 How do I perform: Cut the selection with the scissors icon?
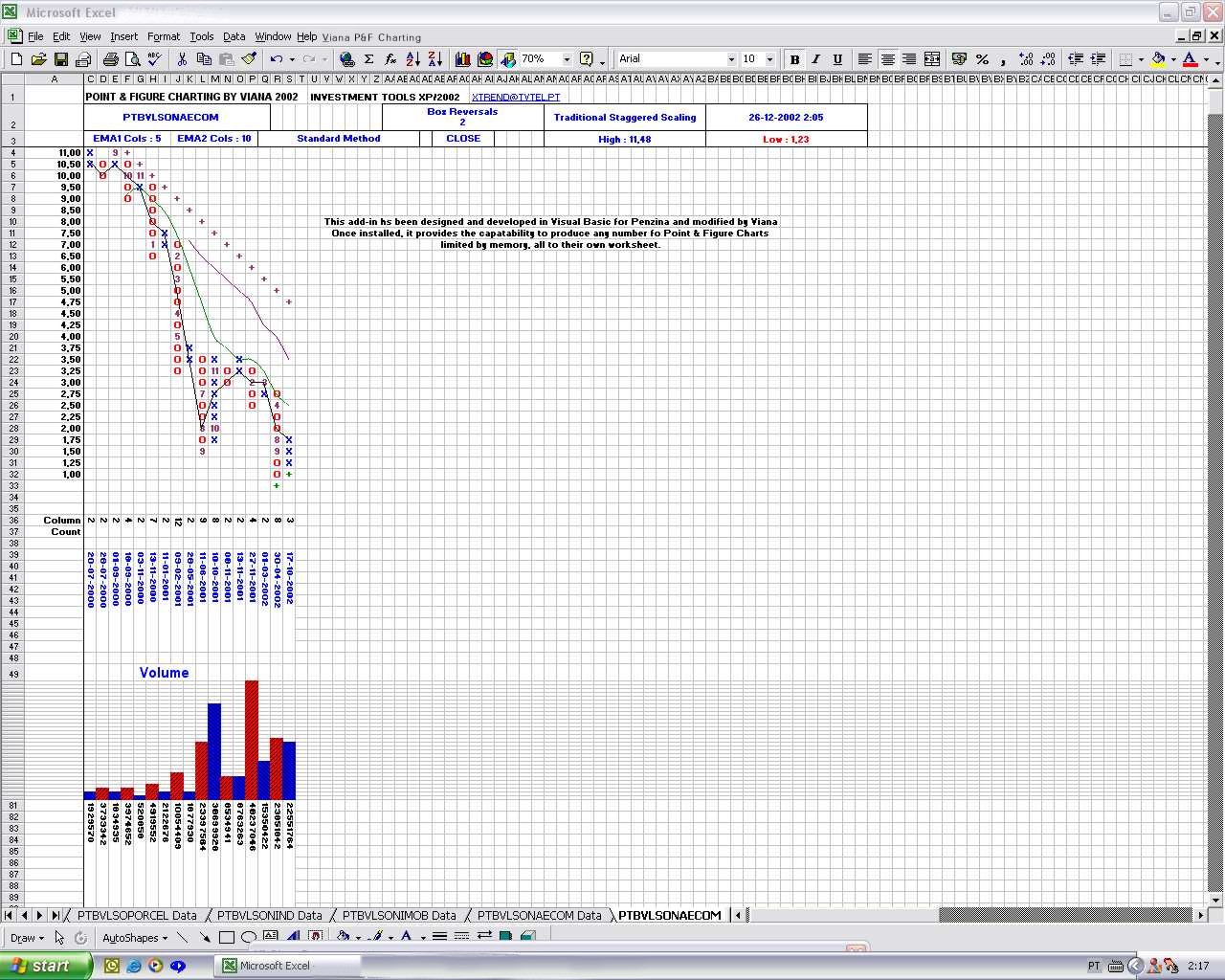pos(182,59)
